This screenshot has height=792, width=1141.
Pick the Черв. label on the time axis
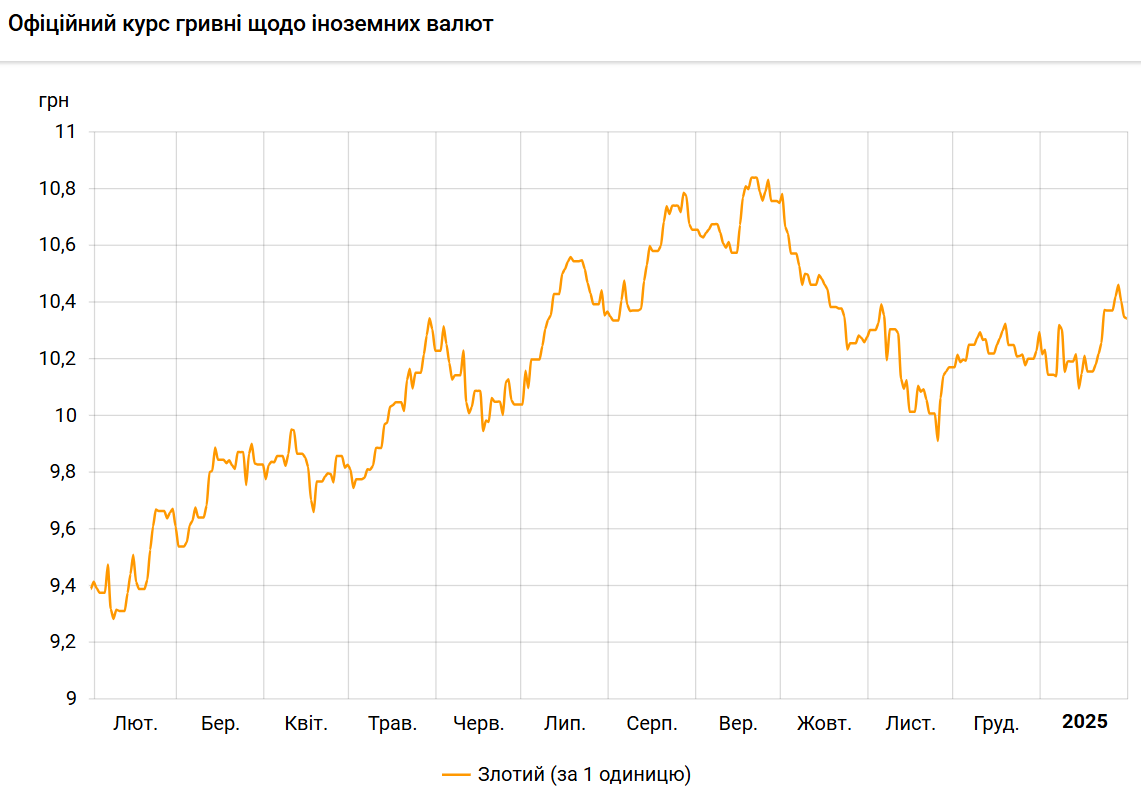[x=479, y=723]
